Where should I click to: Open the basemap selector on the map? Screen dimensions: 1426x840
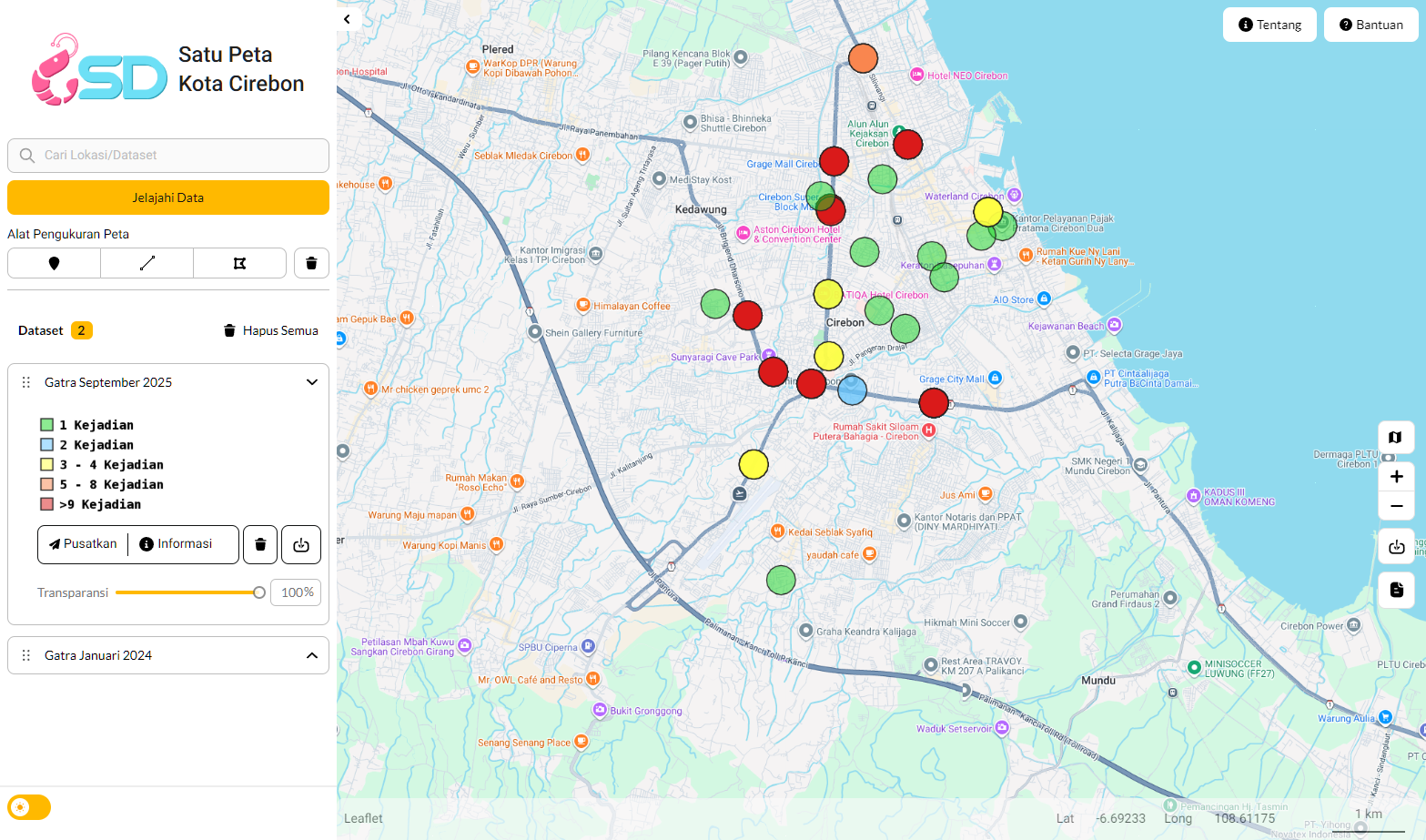click(x=1395, y=438)
